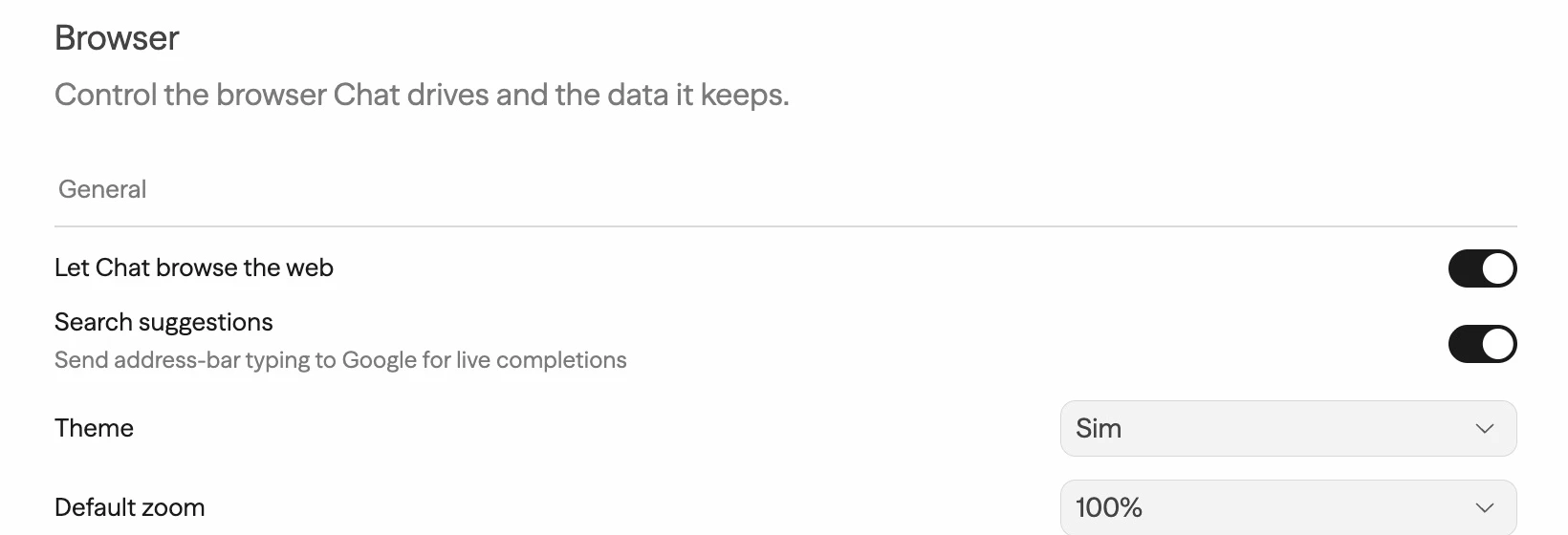Image resolution: width=1568 pixels, height=535 pixels.
Task: Click the subtitle about the browser Chat drives
Action: [x=422, y=95]
